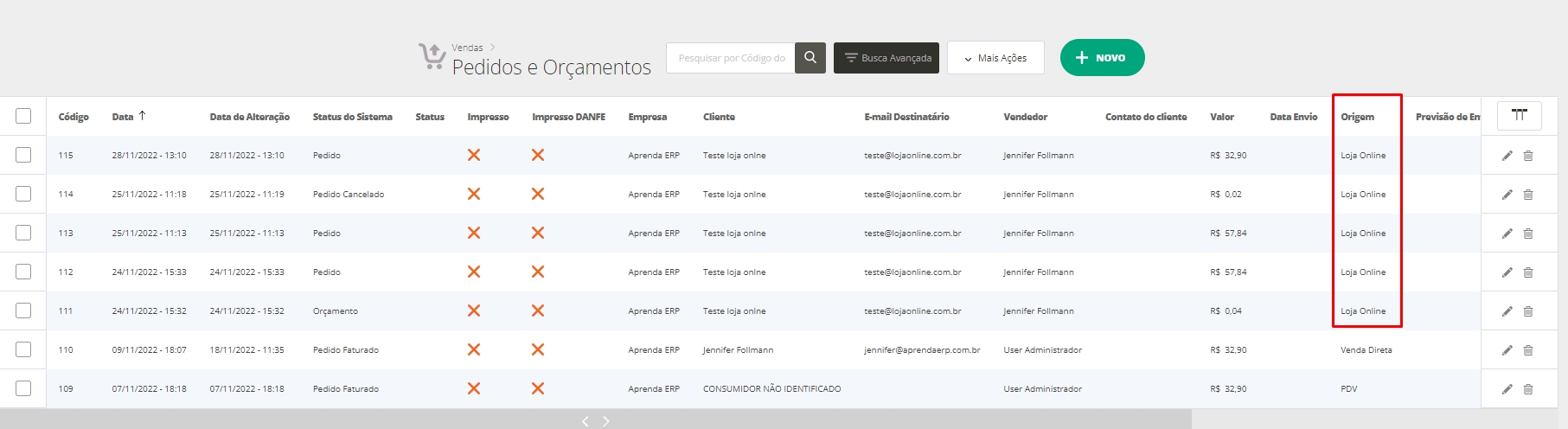
Task: Click Impresso DANFE X icon for order 111
Action: [538, 311]
